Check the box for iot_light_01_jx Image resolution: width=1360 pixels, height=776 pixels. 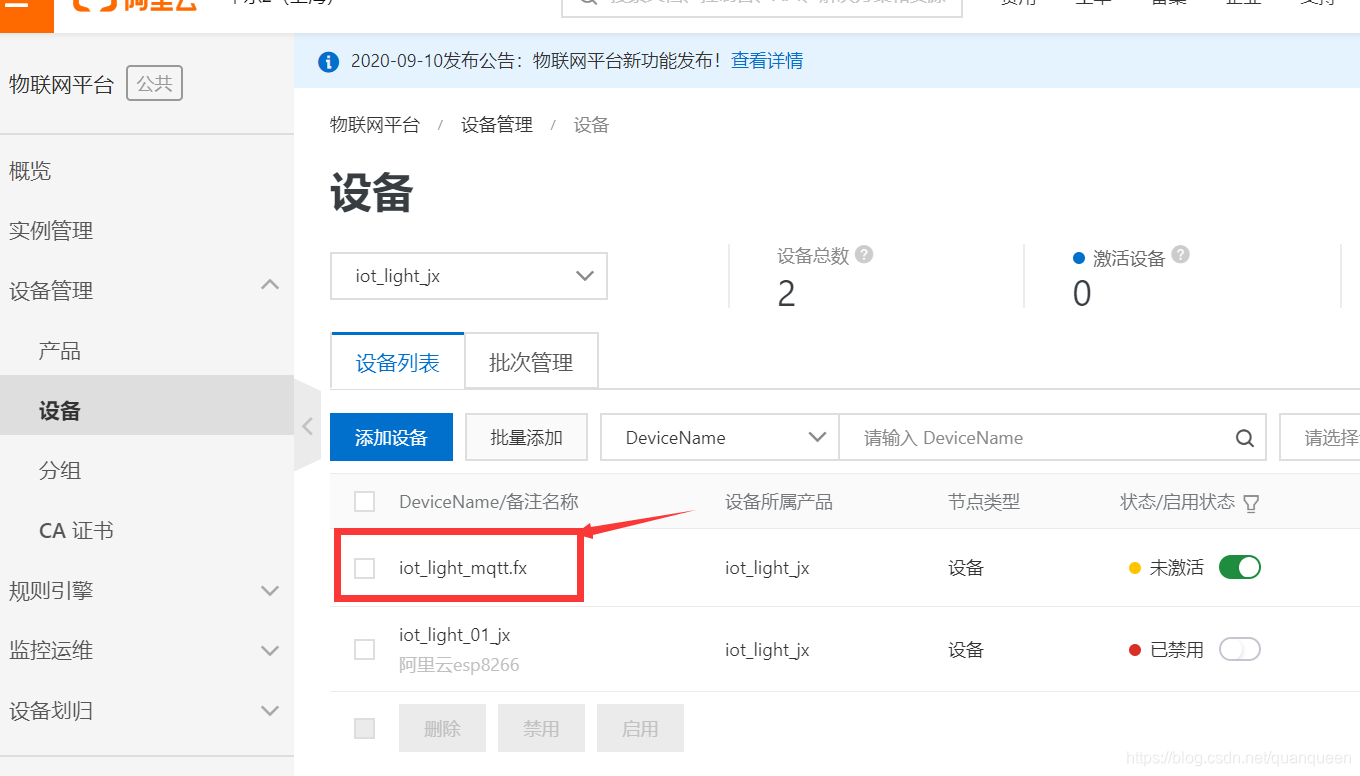(365, 650)
